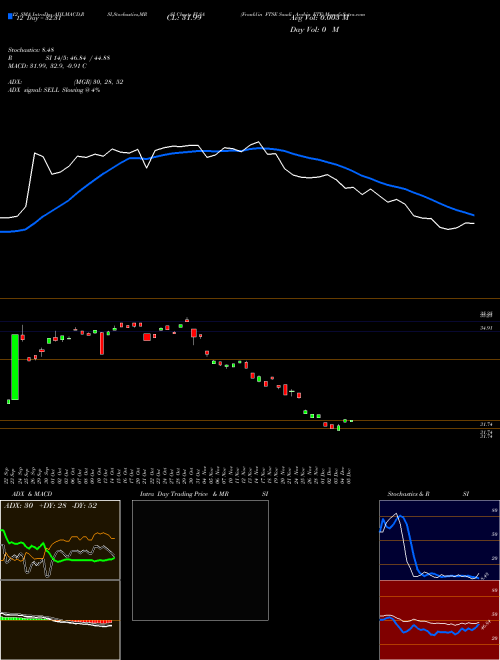Open the ADX & MACD indicator panel
The image size is (500, 660).
(x=60, y=540)
